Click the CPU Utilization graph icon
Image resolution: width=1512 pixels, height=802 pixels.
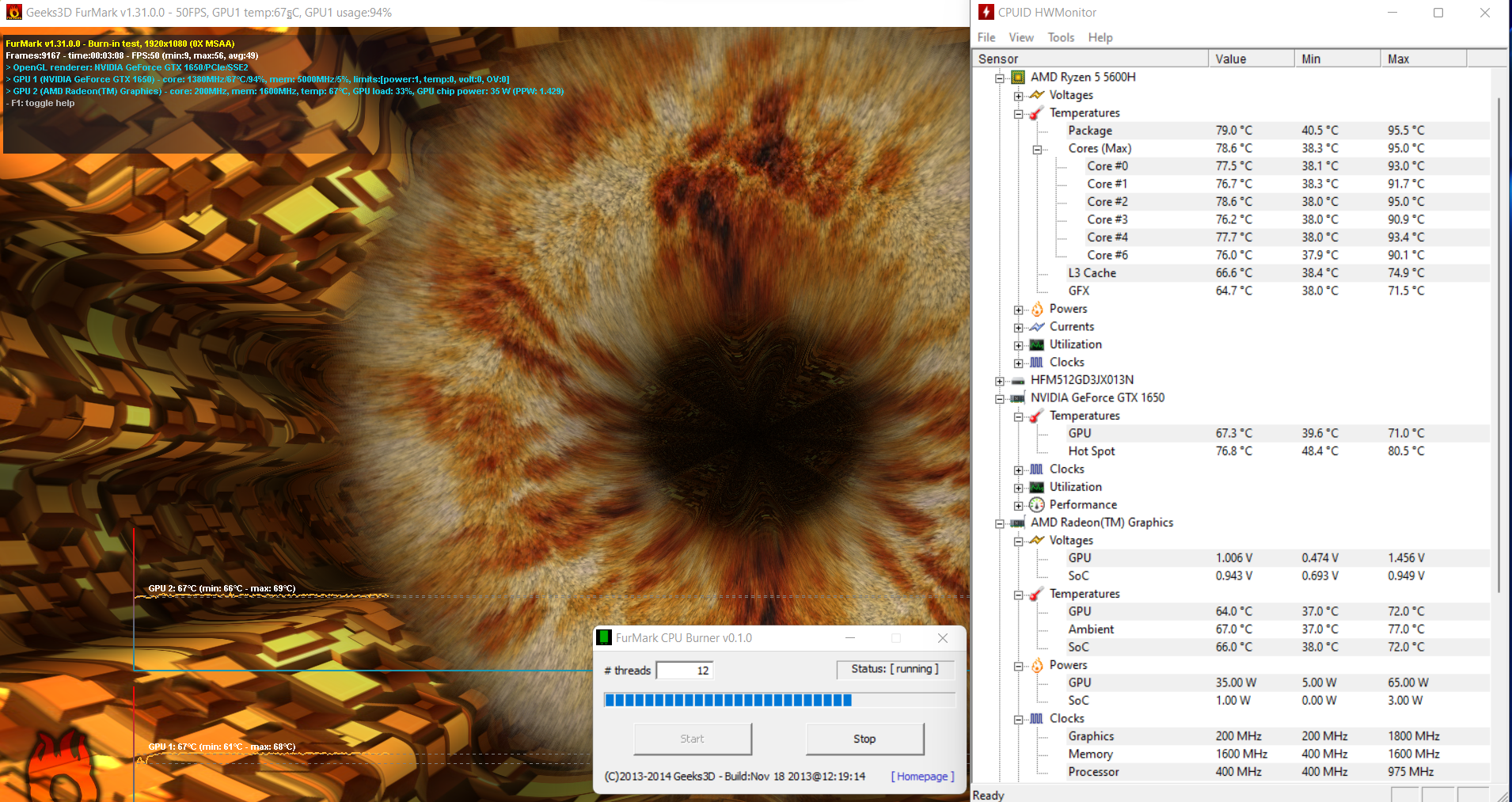click(x=1036, y=344)
